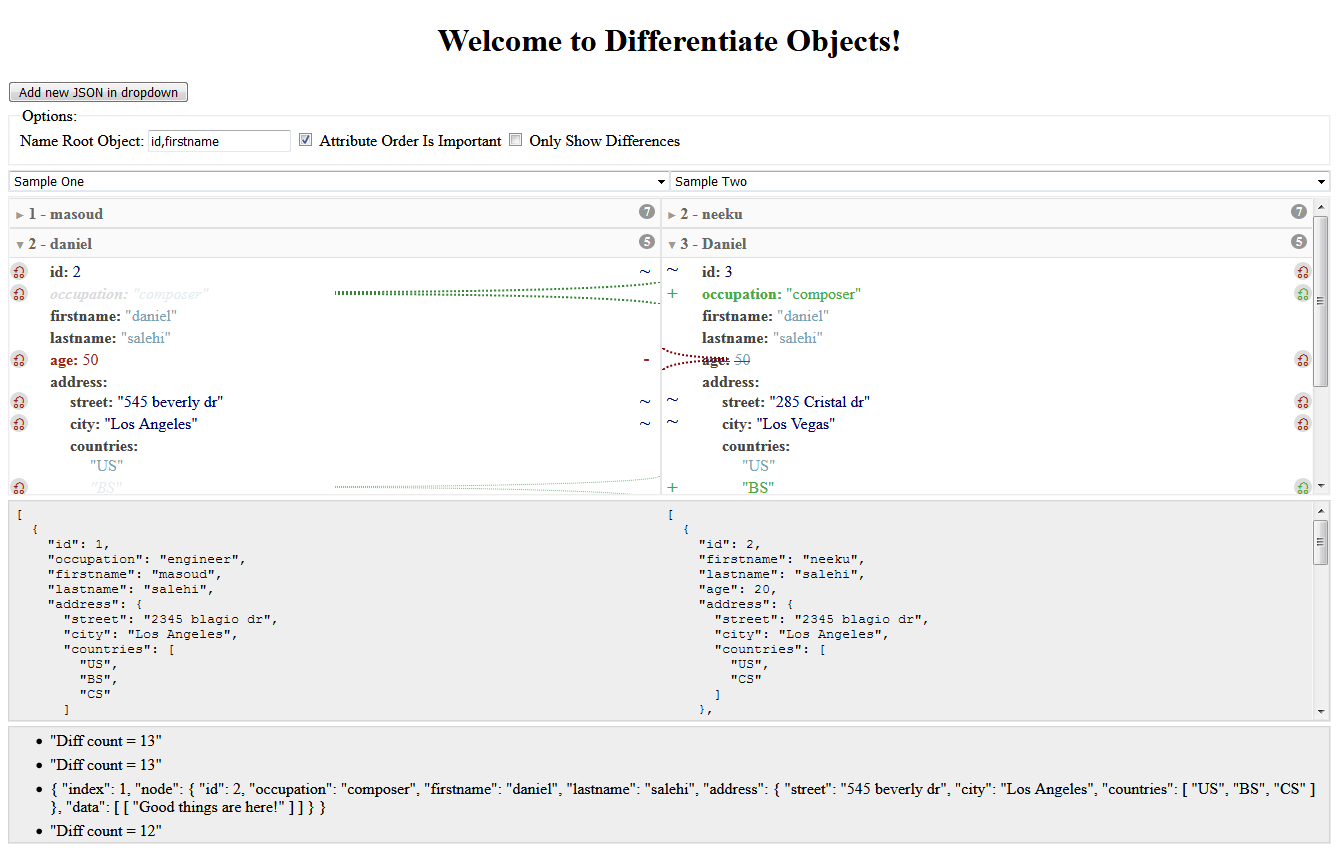Click right countries: attribute label

pyautogui.click(x=756, y=446)
